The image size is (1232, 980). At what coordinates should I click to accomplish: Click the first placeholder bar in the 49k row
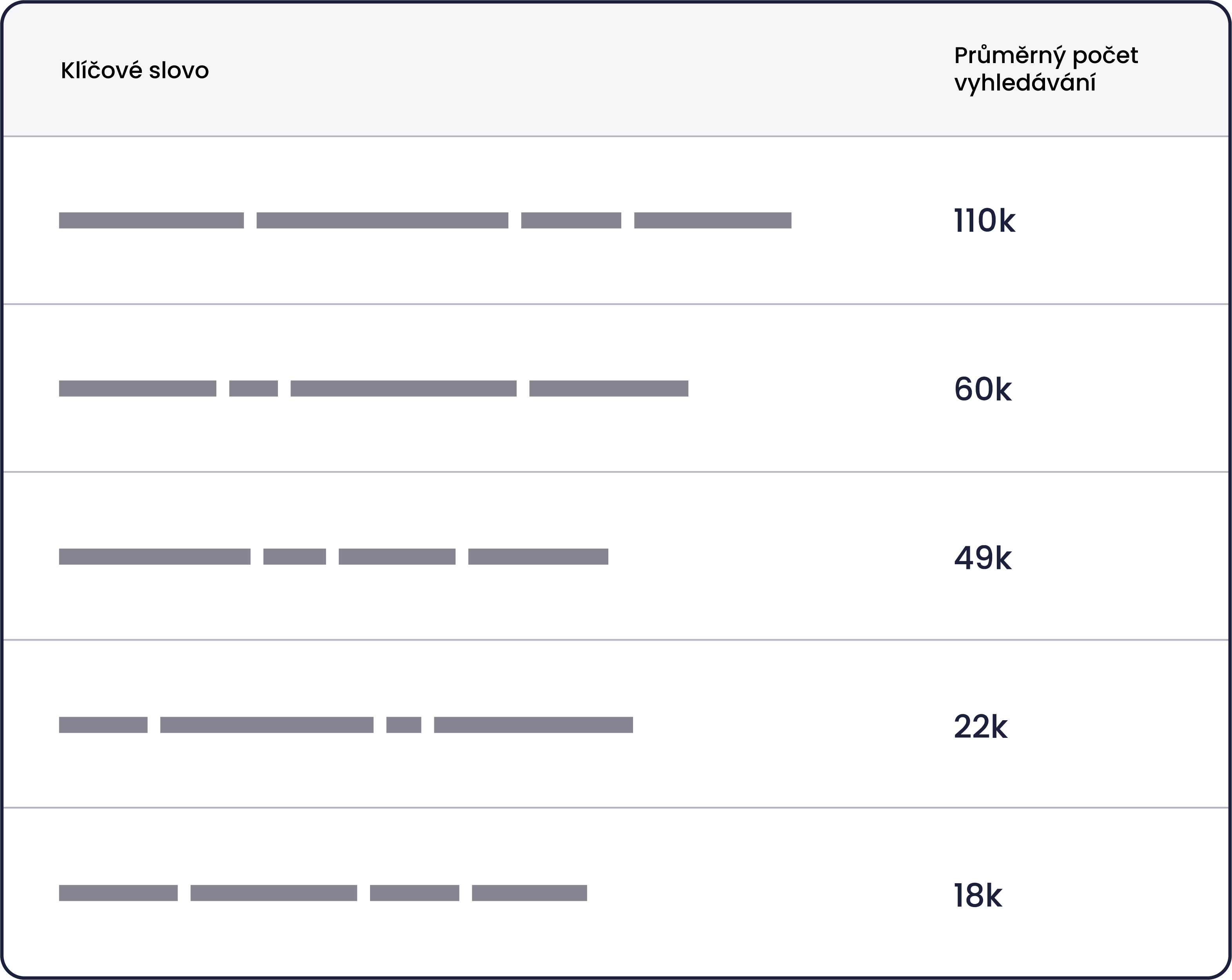click(155, 556)
